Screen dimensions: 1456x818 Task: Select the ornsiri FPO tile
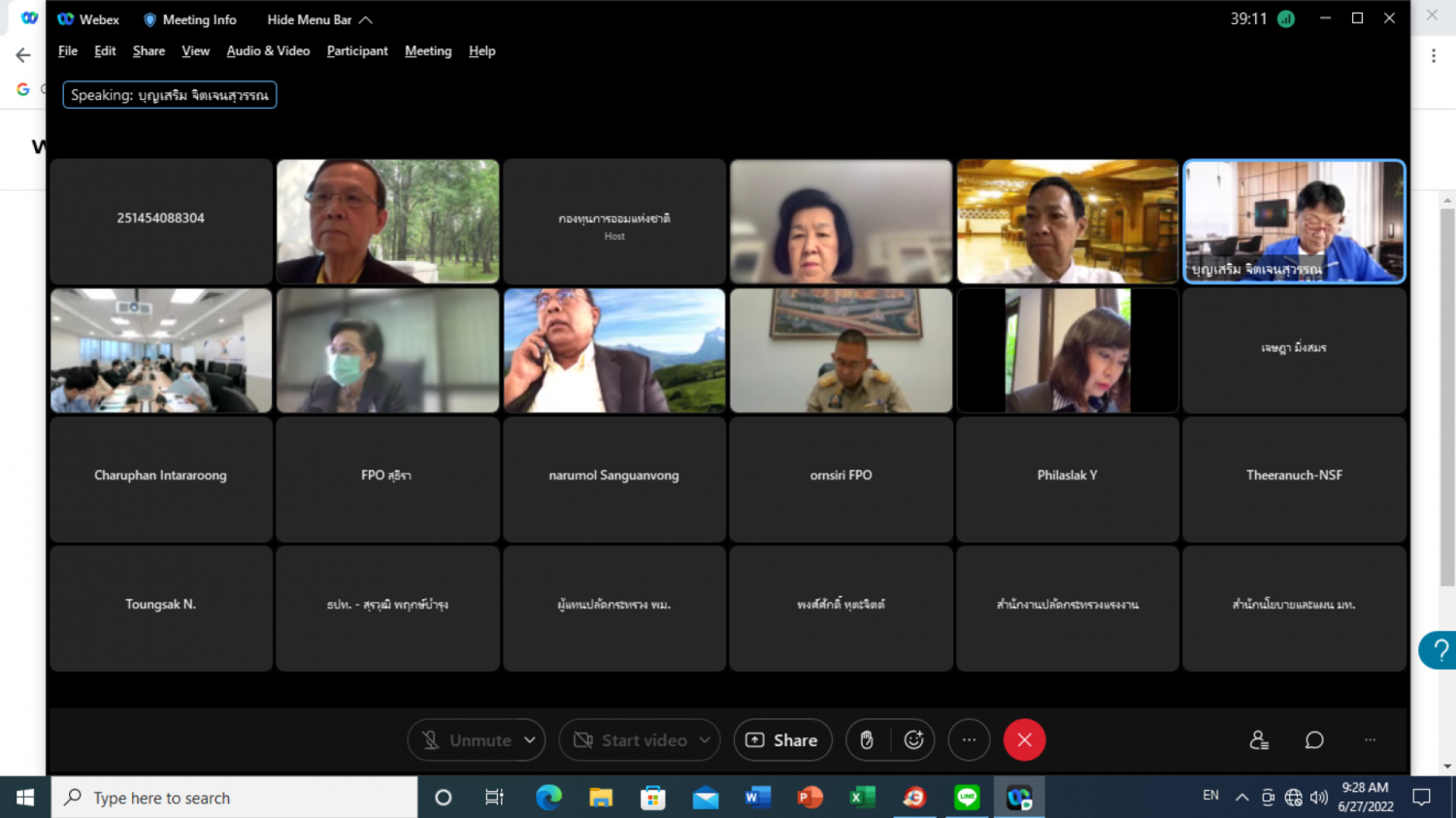tap(841, 479)
